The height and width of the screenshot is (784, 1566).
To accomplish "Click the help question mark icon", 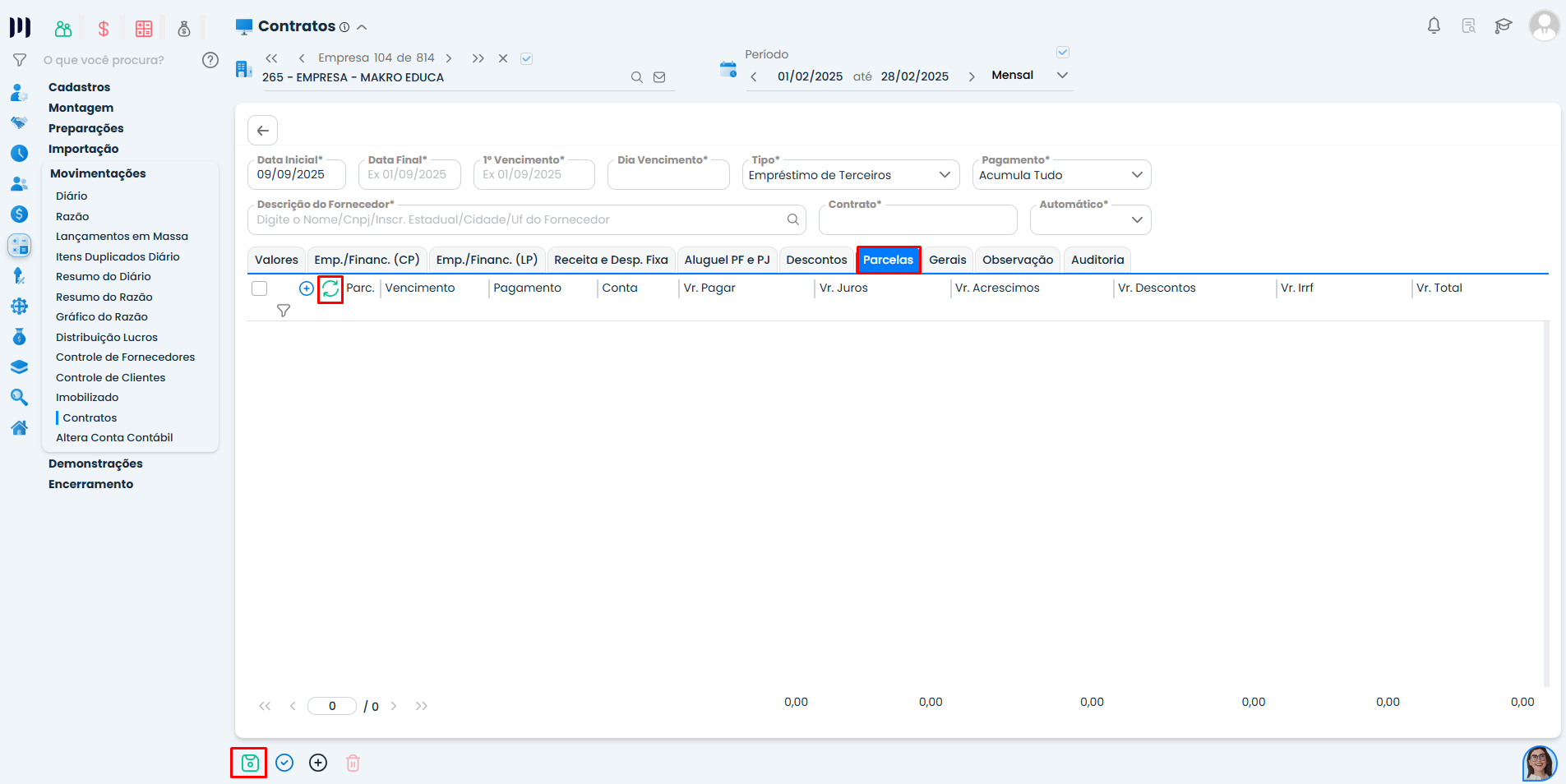I will (210, 60).
